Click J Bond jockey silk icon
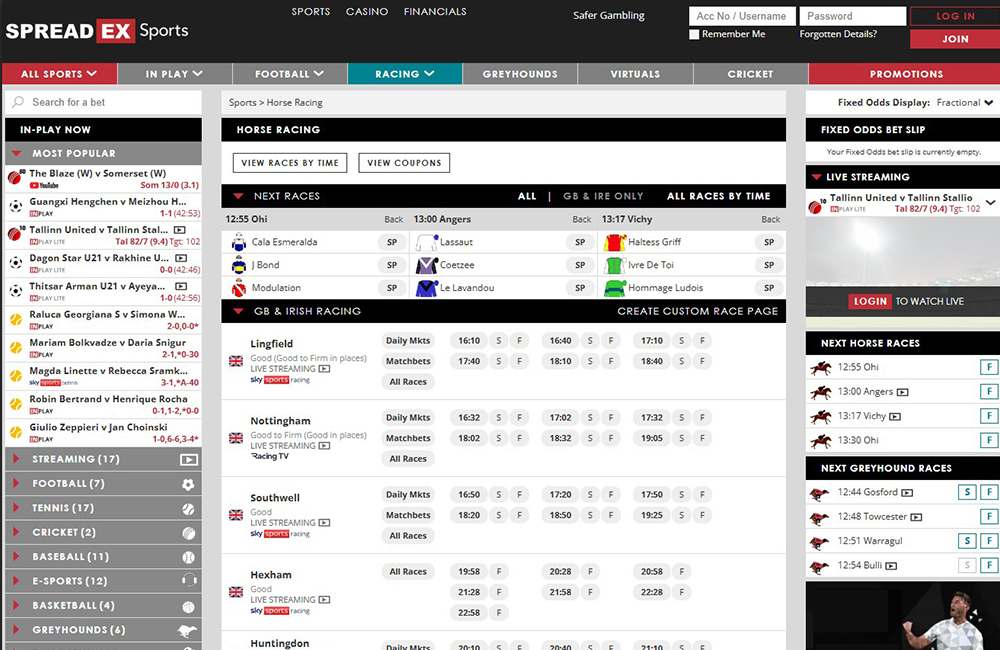Viewport: 1000px width, 650px height. (x=239, y=265)
